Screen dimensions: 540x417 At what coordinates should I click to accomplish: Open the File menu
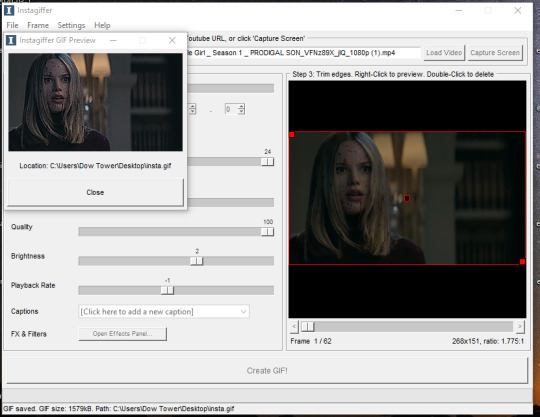(12, 25)
